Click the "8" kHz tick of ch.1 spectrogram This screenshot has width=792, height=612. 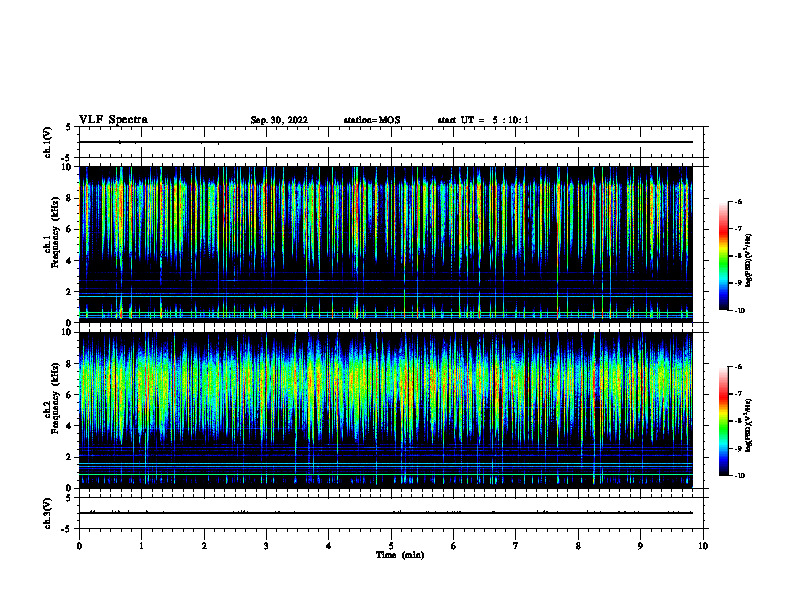(70, 198)
